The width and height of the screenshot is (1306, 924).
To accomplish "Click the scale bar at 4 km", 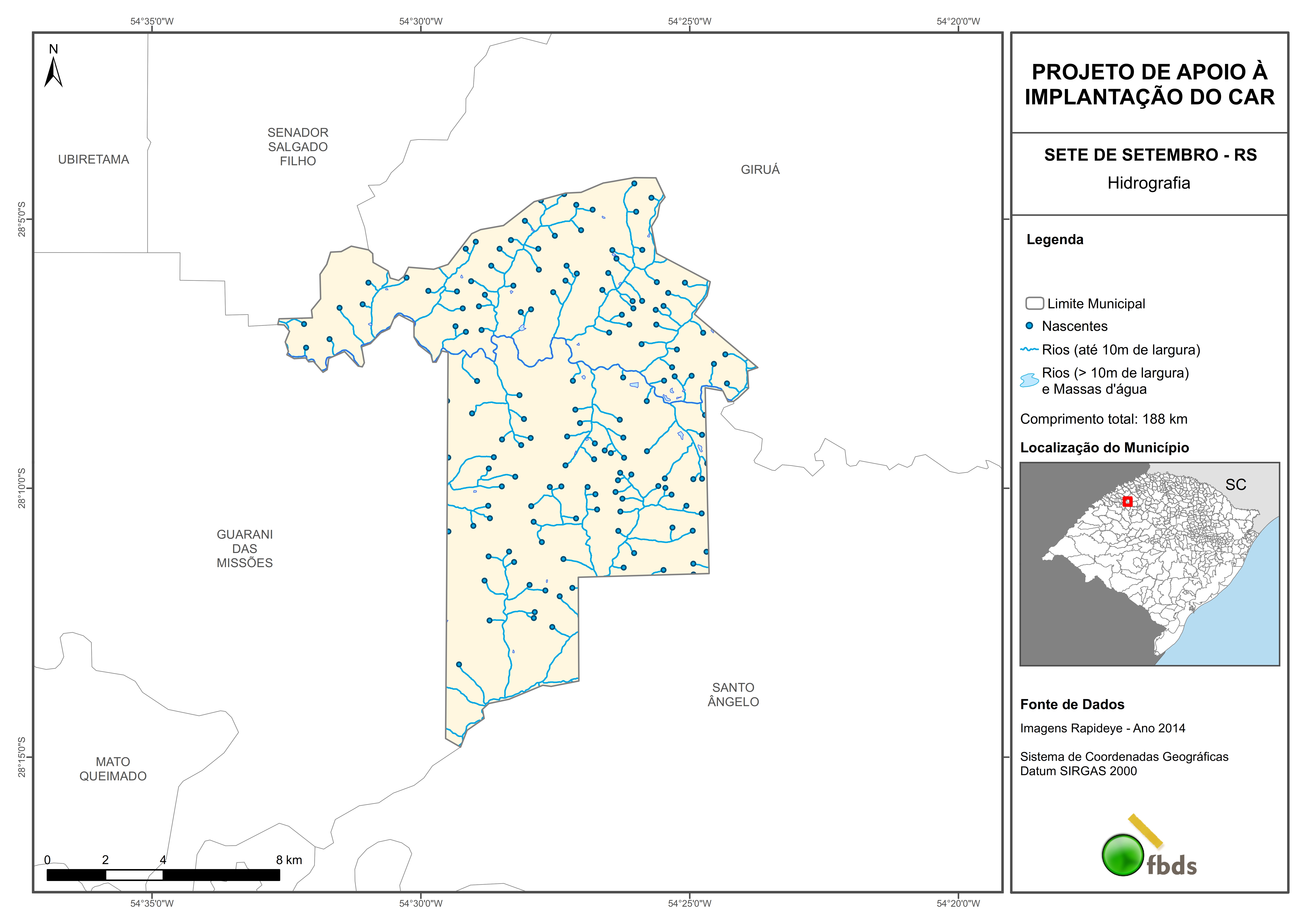I will click(163, 875).
